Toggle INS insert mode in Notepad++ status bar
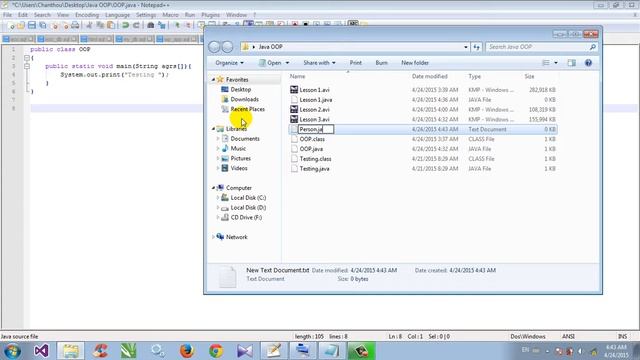The width and height of the screenshot is (640, 360). 622,336
